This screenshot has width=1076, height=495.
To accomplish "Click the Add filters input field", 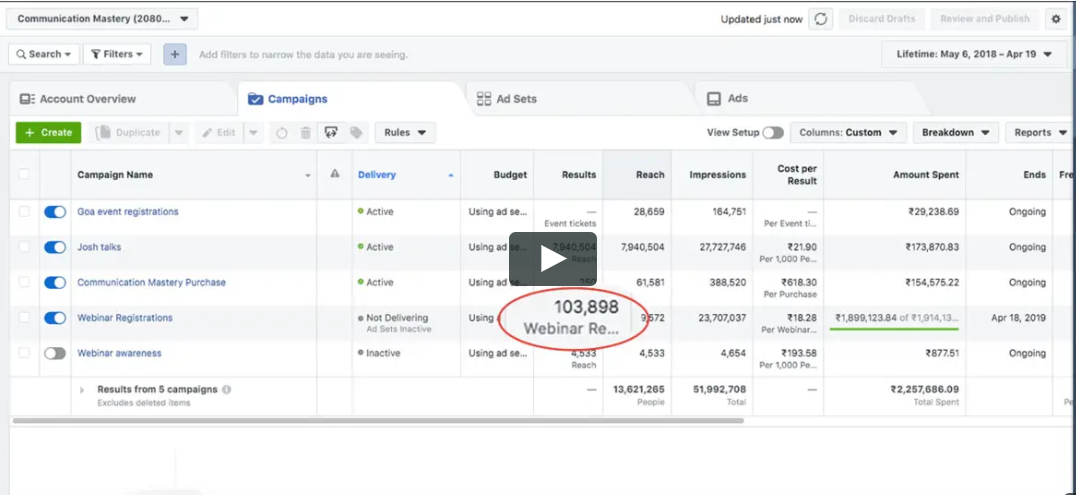I will coord(303,54).
